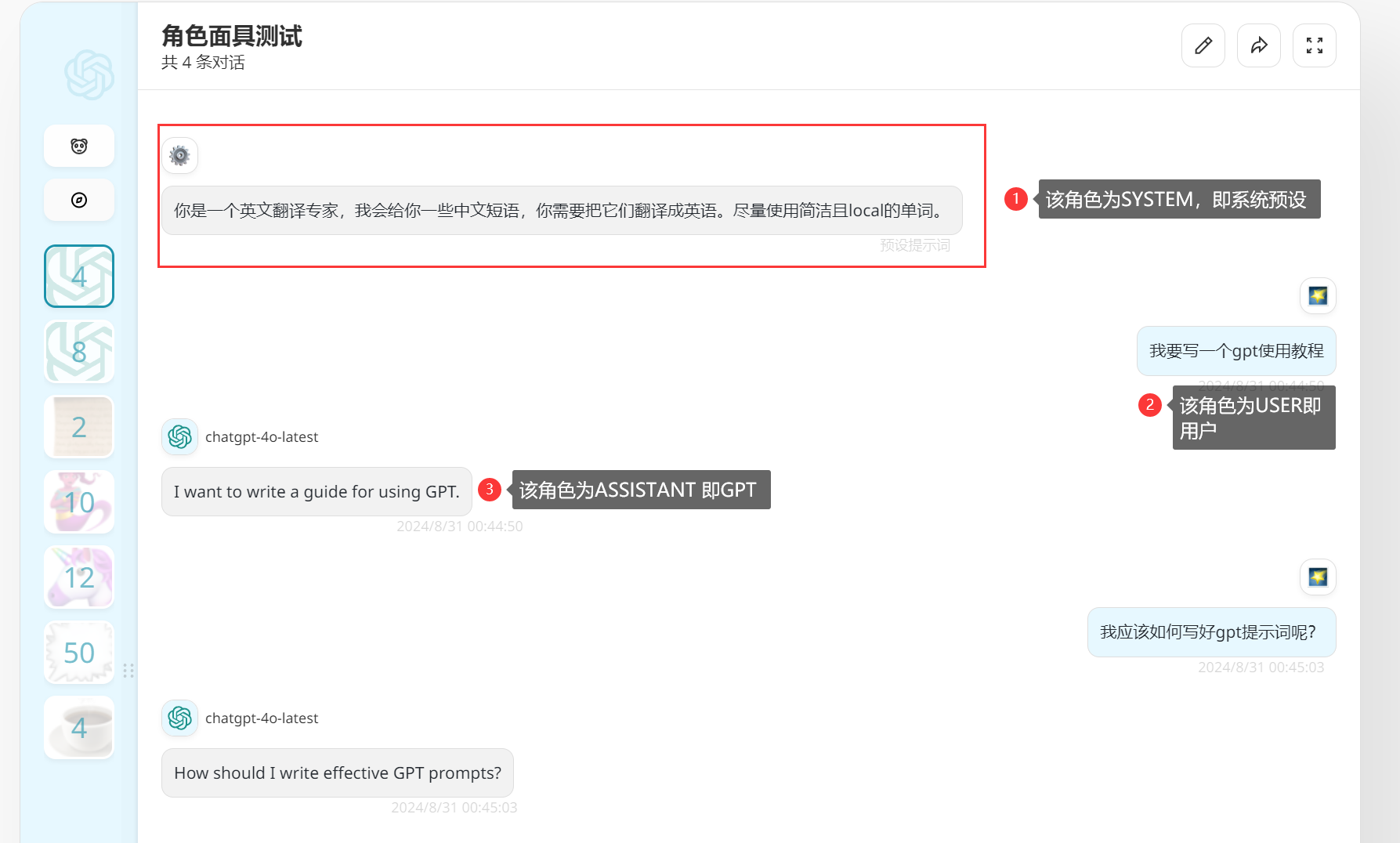This screenshot has width=1400, height=843.
Task: Click the drag handle dots beside the sidebar
Action: click(130, 671)
